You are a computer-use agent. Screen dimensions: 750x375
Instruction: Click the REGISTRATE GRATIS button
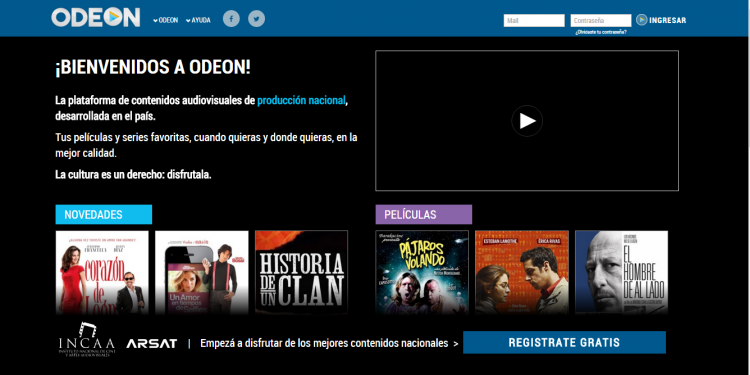pos(564,342)
